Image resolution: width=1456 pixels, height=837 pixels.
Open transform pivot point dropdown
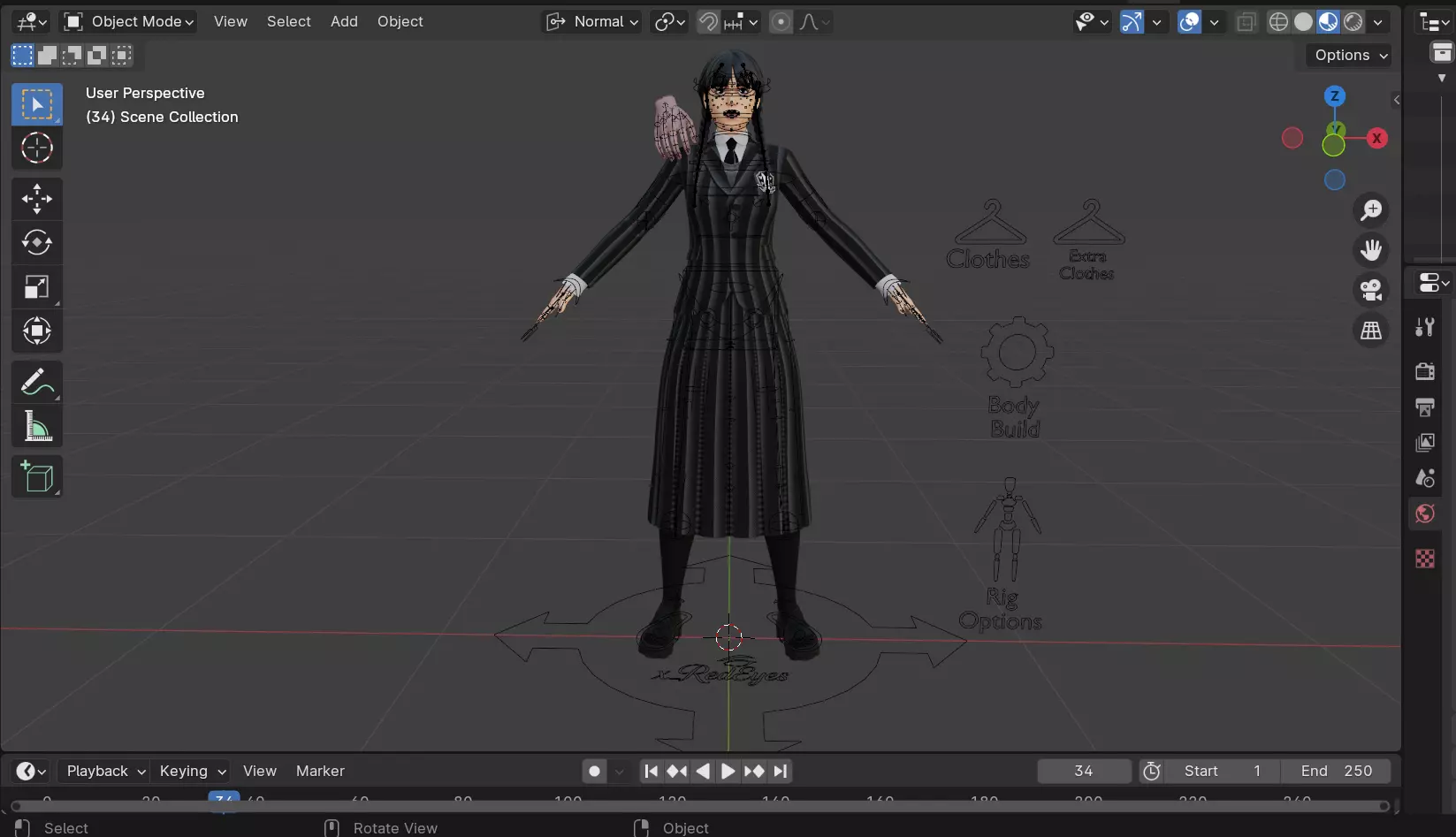(669, 21)
